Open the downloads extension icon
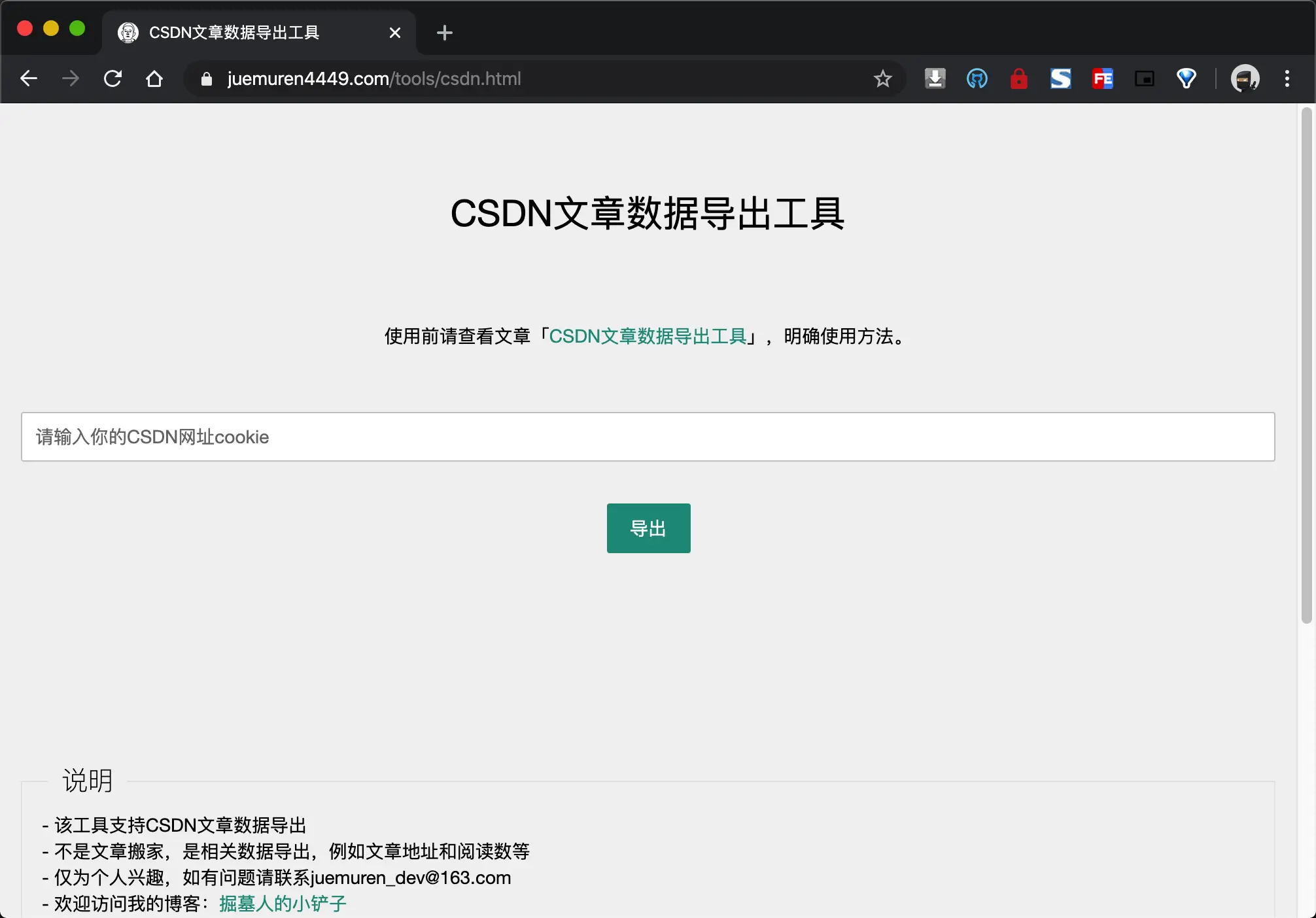 click(935, 78)
